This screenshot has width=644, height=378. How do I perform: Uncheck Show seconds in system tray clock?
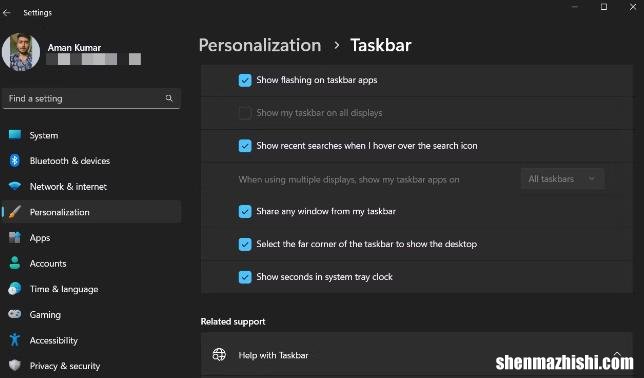coord(245,277)
